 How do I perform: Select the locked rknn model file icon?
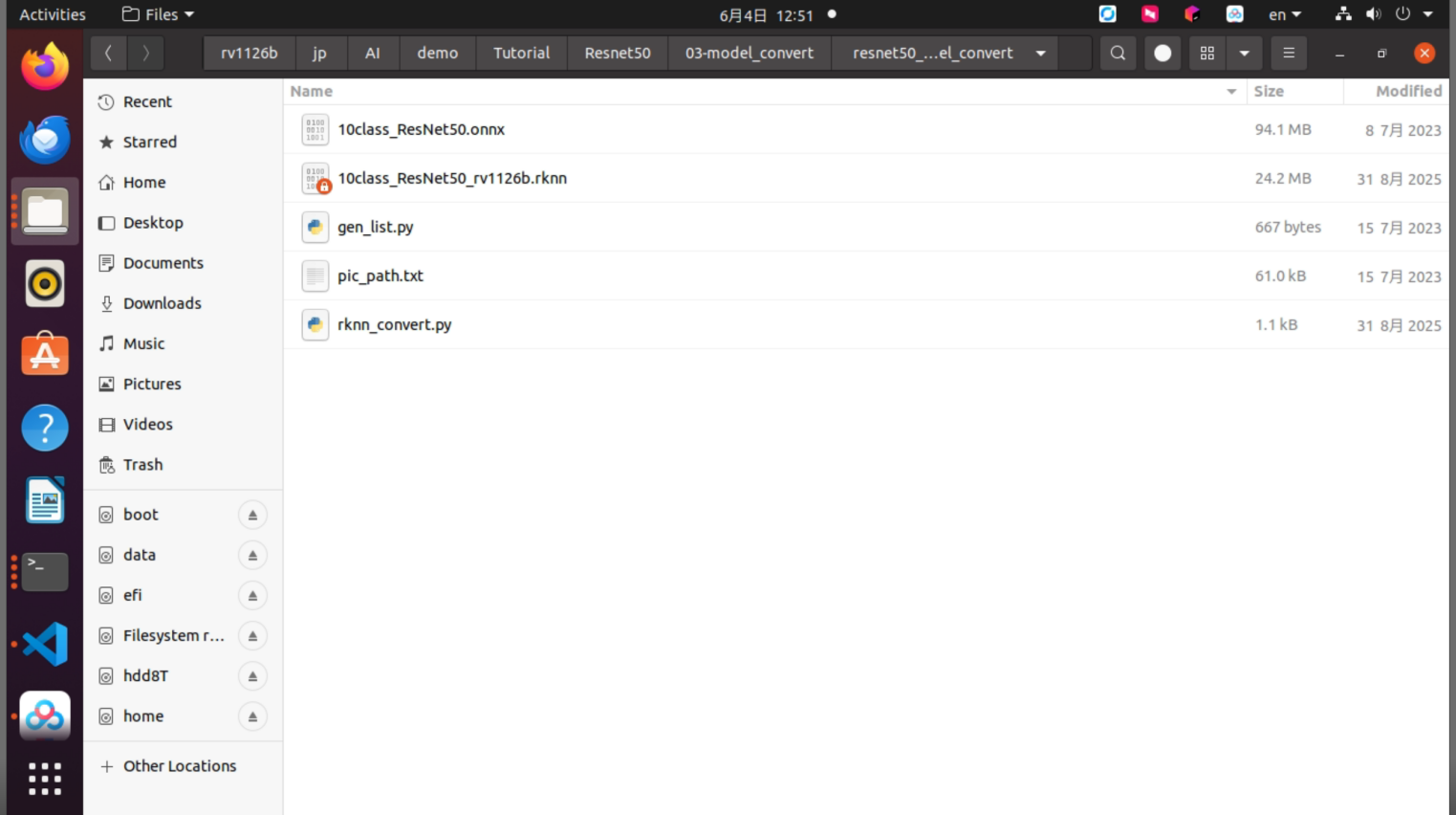[315, 178]
